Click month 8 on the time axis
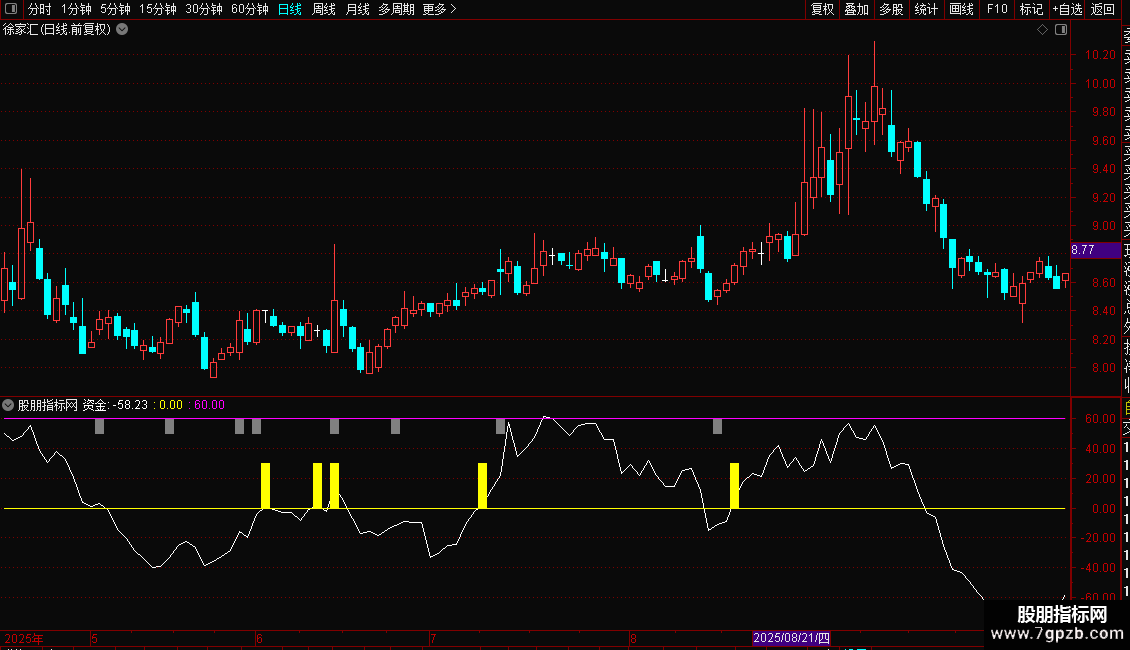 click(x=633, y=638)
